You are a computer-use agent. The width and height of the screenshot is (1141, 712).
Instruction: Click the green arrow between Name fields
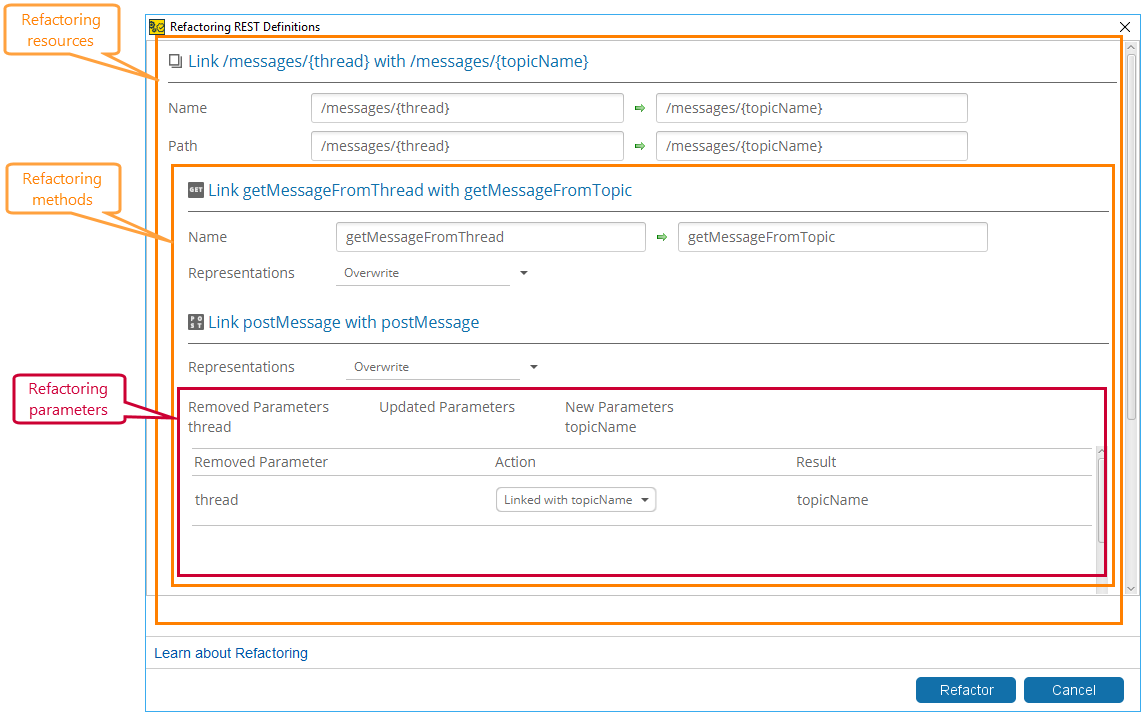pos(639,108)
